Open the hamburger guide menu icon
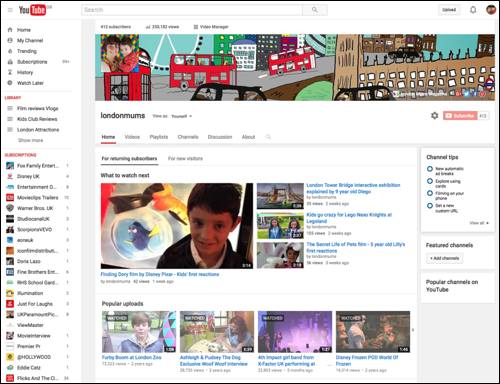Screen dimensions: 500x384 (10, 10)
